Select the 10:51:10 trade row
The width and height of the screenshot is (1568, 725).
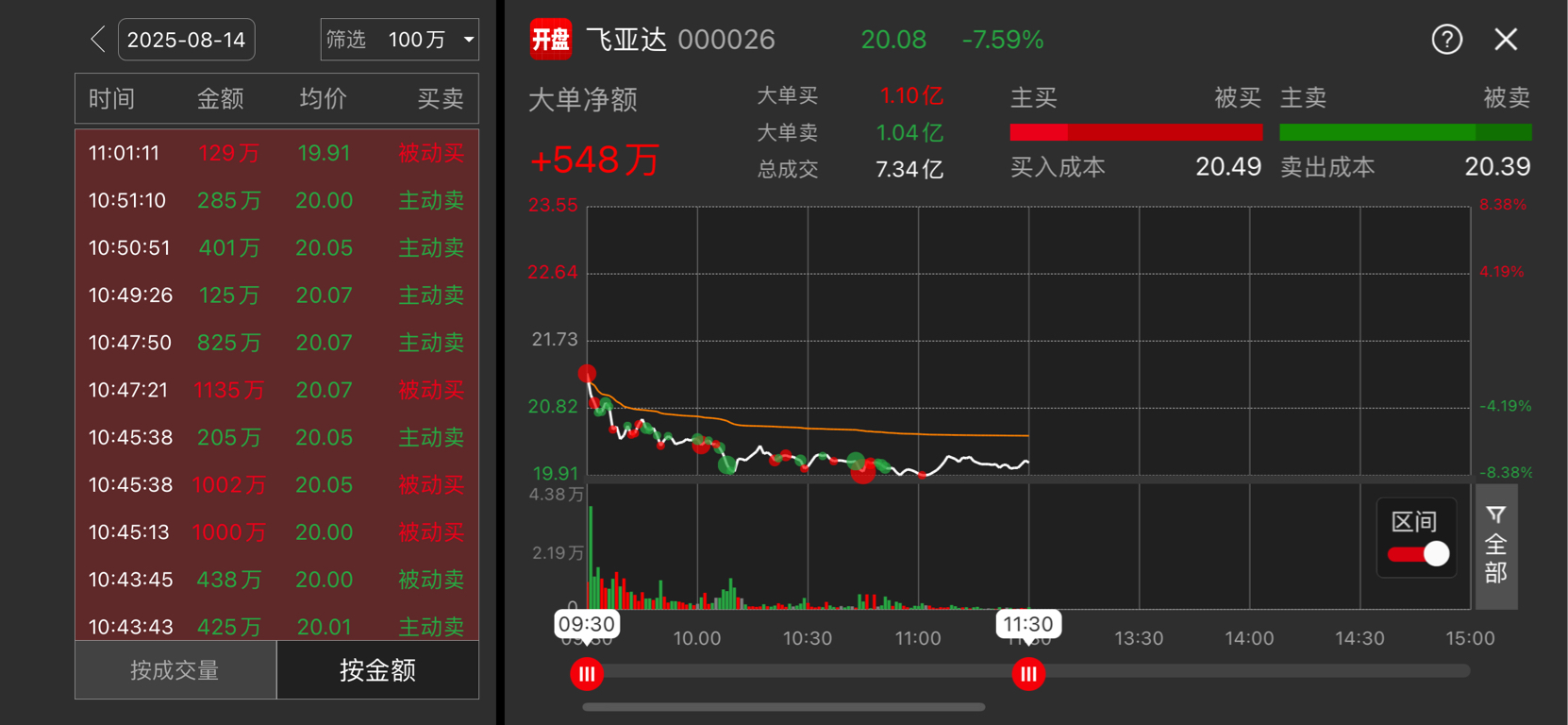pyautogui.click(x=277, y=200)
